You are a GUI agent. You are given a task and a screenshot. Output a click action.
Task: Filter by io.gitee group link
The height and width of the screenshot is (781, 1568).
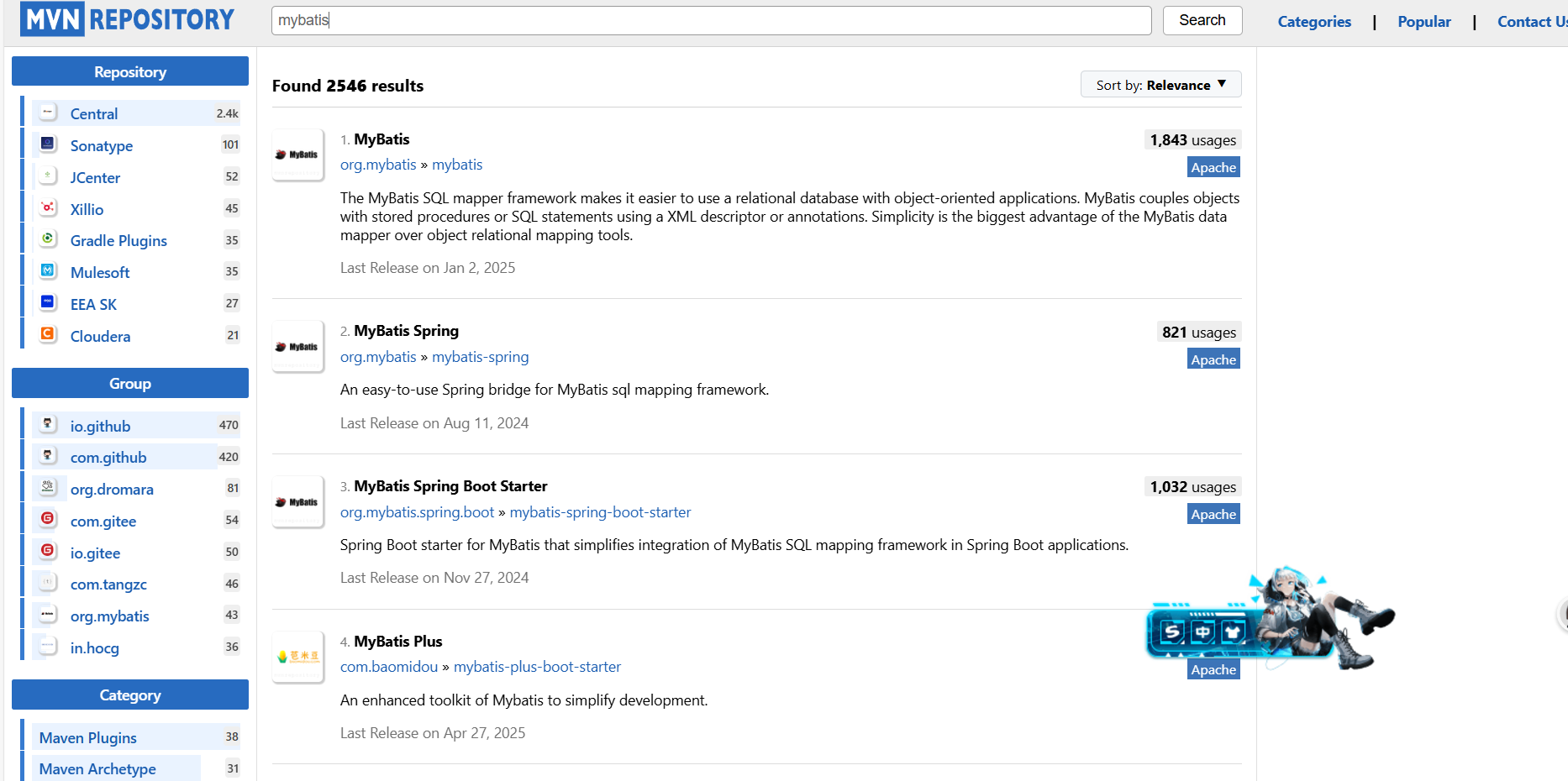click(95, 553)
